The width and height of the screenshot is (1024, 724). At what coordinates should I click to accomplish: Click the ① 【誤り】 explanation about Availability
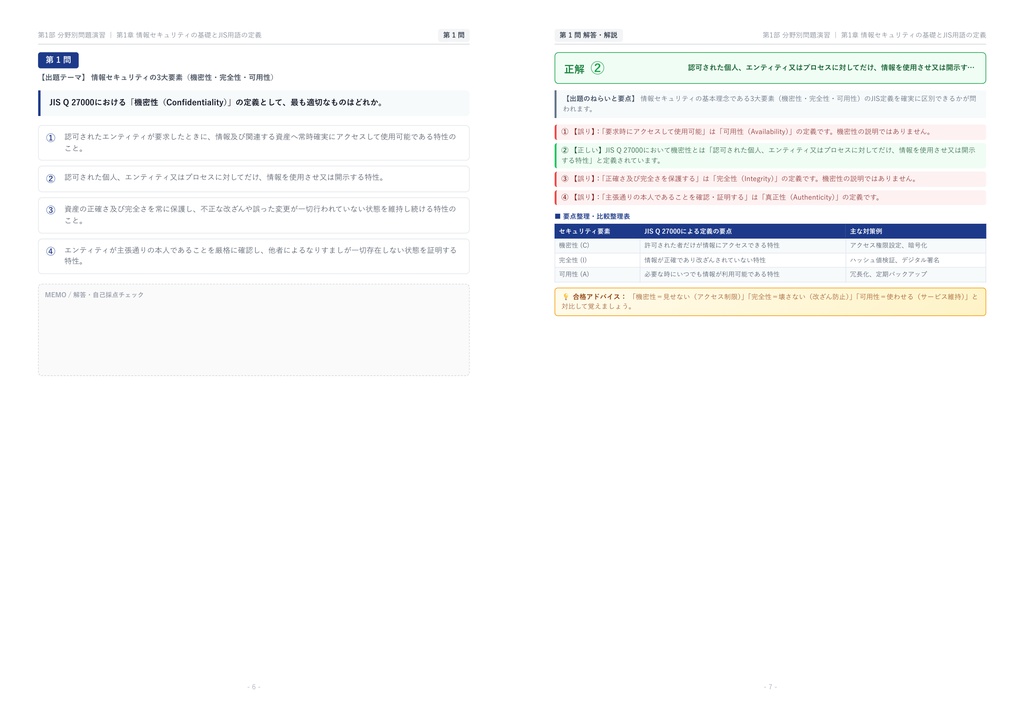pos(770,132)
